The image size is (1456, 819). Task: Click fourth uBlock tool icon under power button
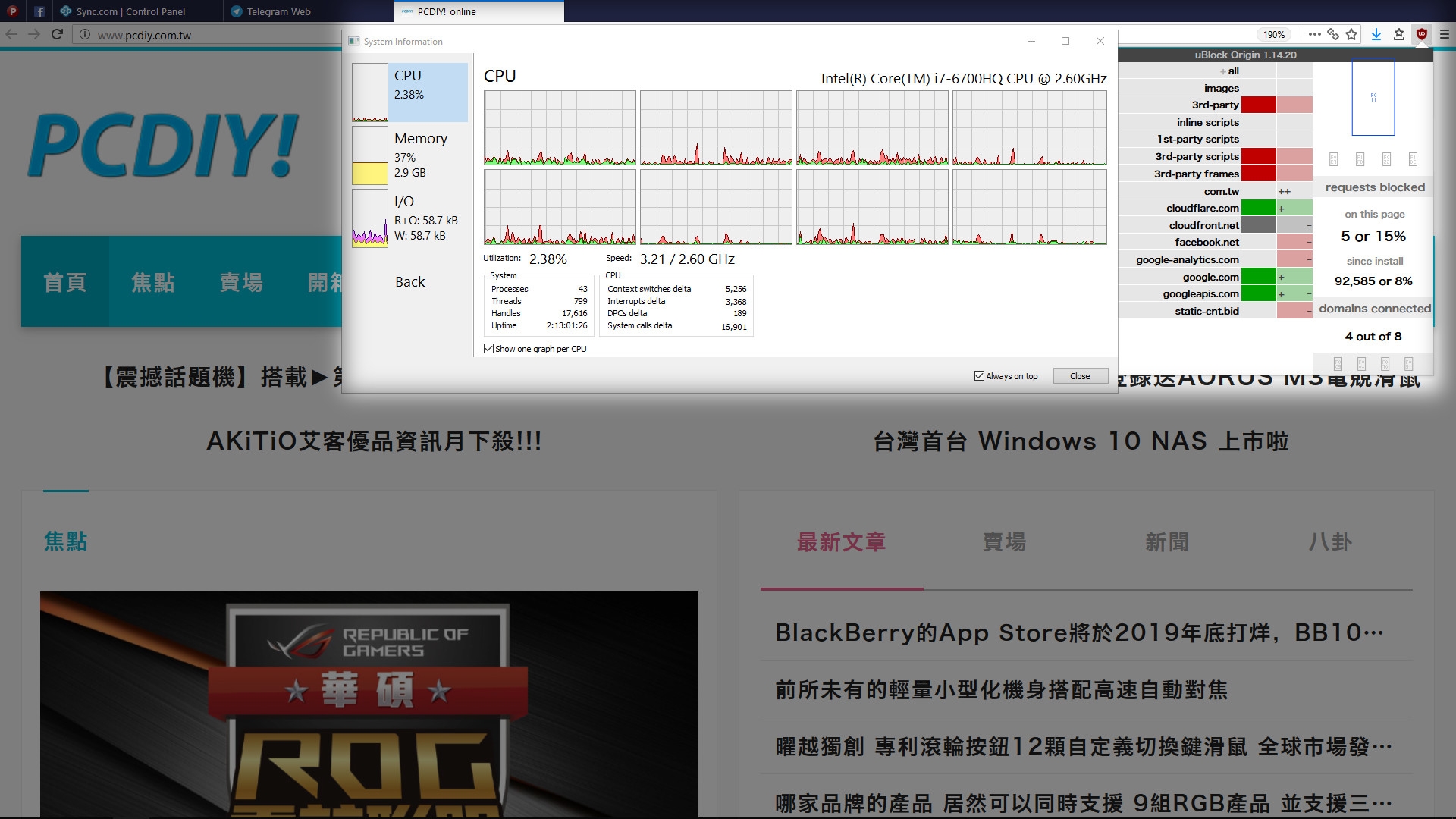tap(1413, 159)
